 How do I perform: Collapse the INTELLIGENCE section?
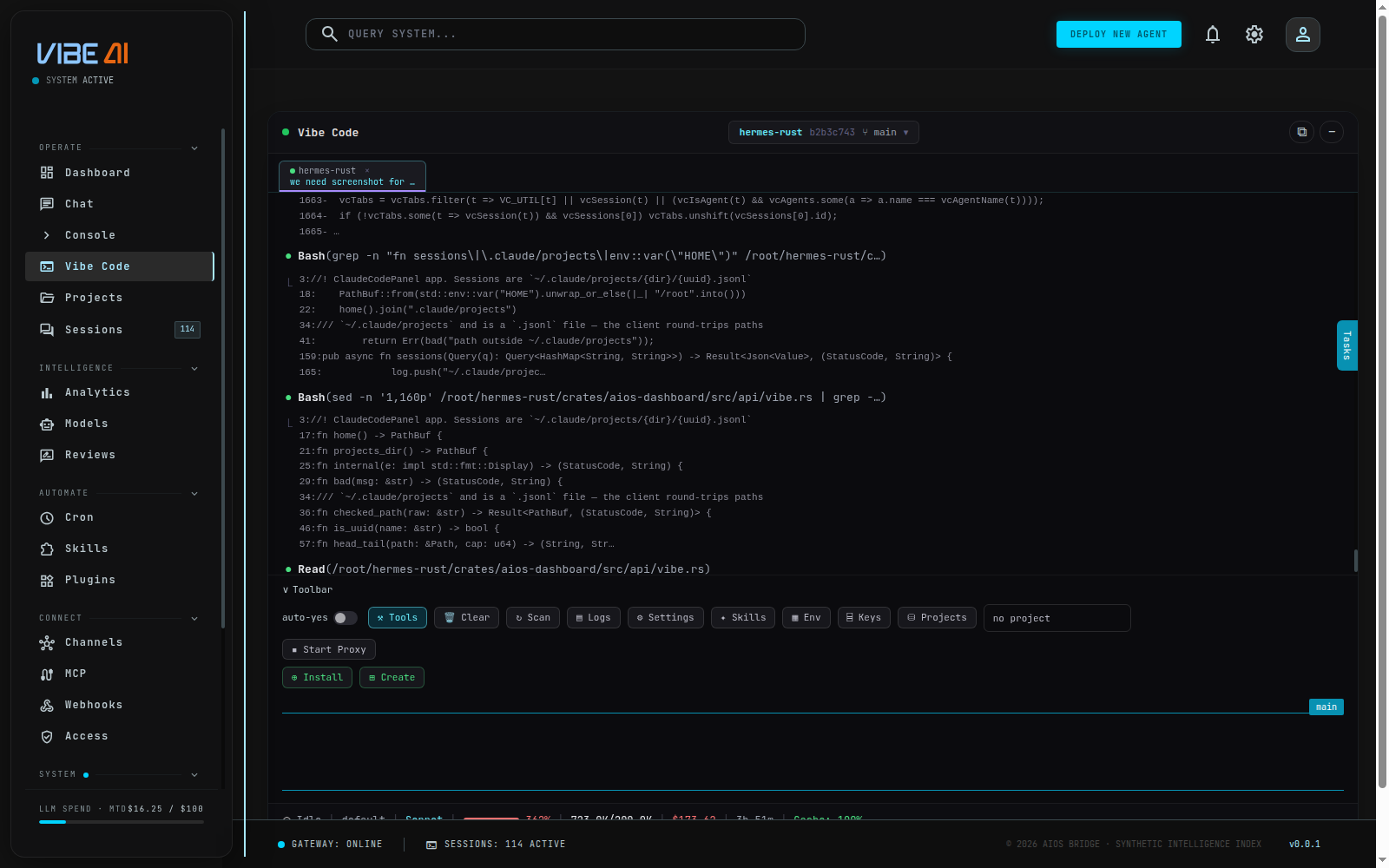pos(194,368)
